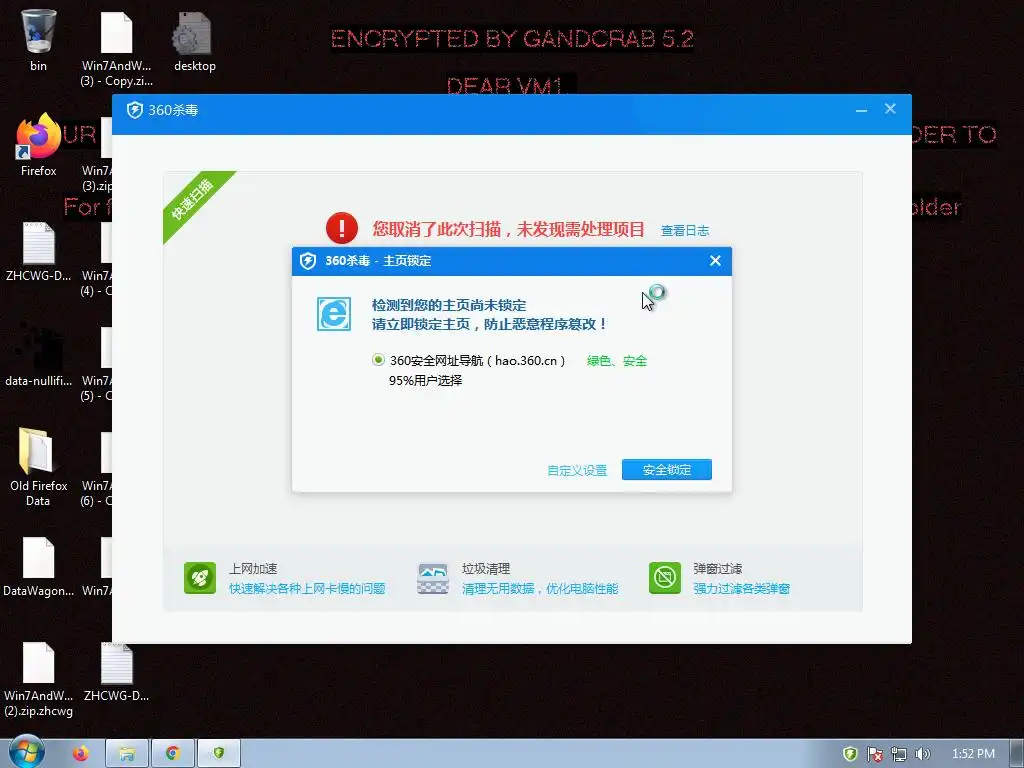Close the 360杀毒 main window

[890, 109]
